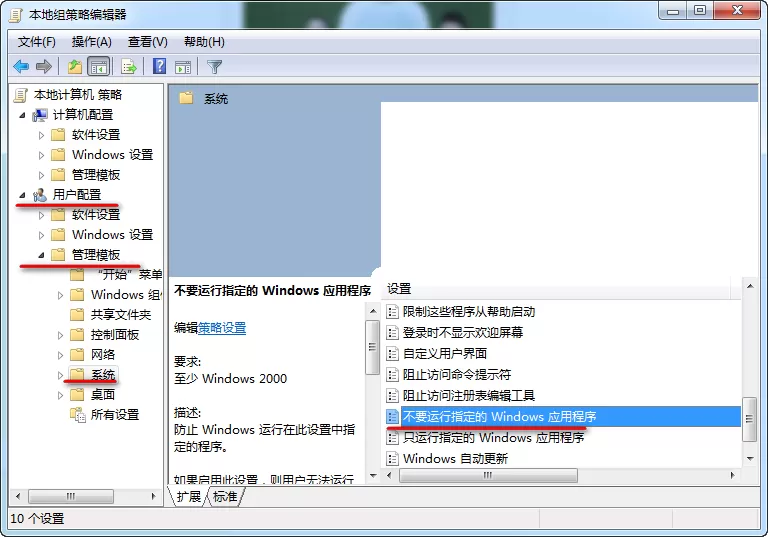Select the “开始” 菜单 tree item
This screenshot has width=768, height=537.
tap(129, 274)
